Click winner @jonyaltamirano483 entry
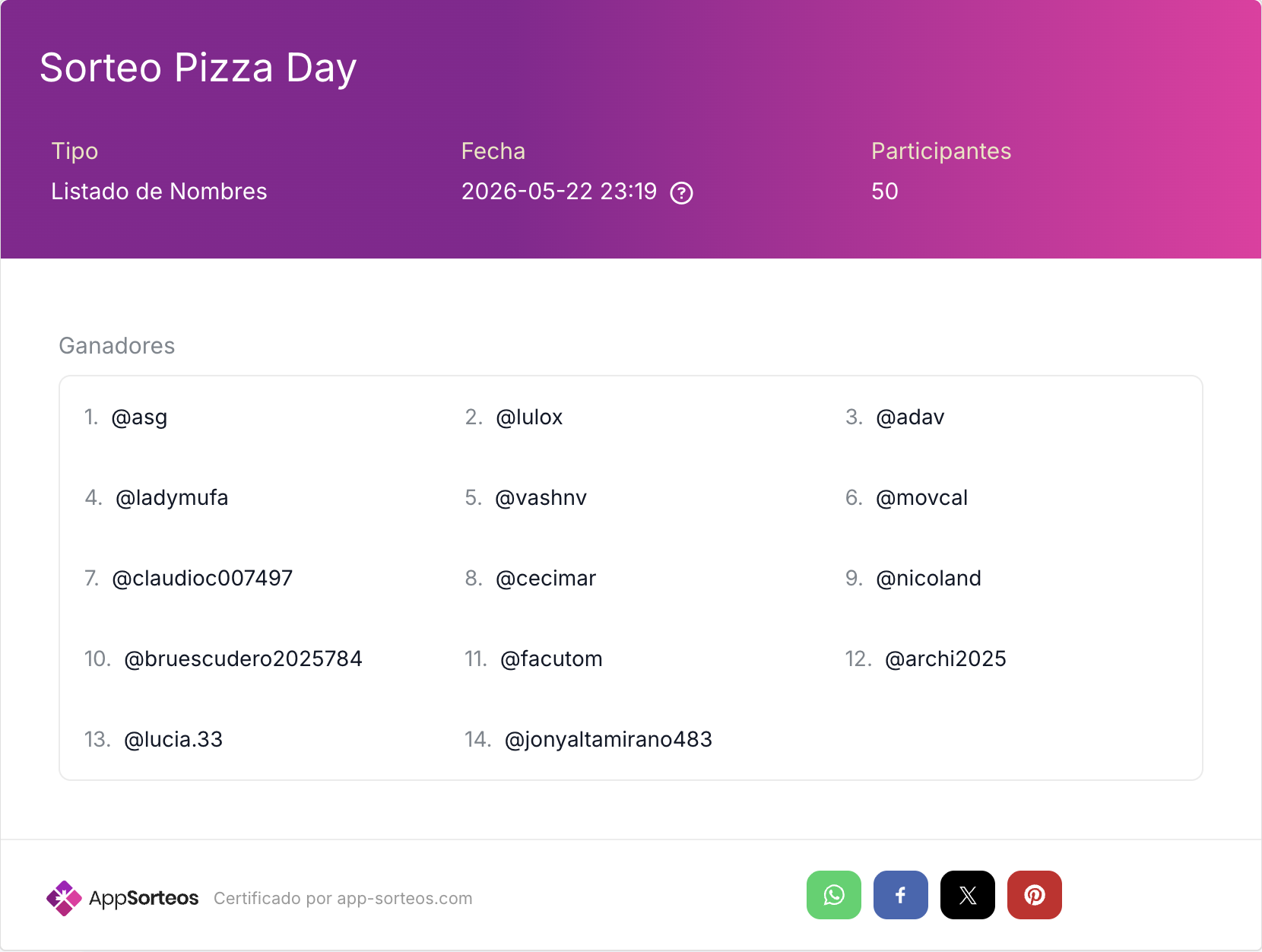This screenshot has width=1262, height=952. coord(608,740)
